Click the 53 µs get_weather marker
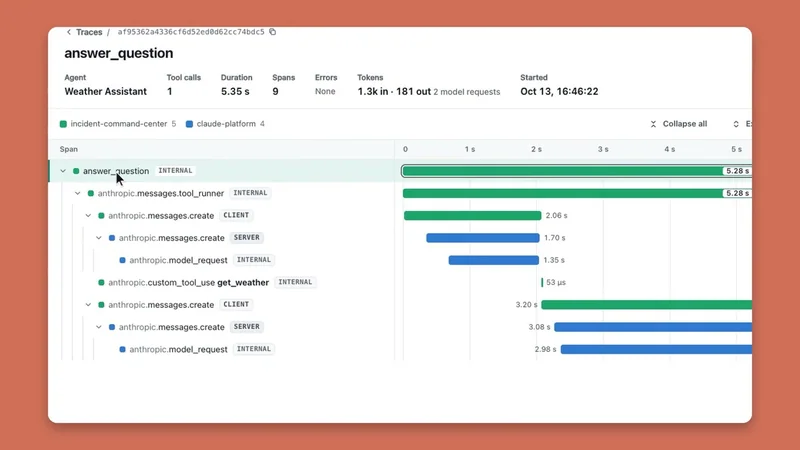 pos(542,282)
